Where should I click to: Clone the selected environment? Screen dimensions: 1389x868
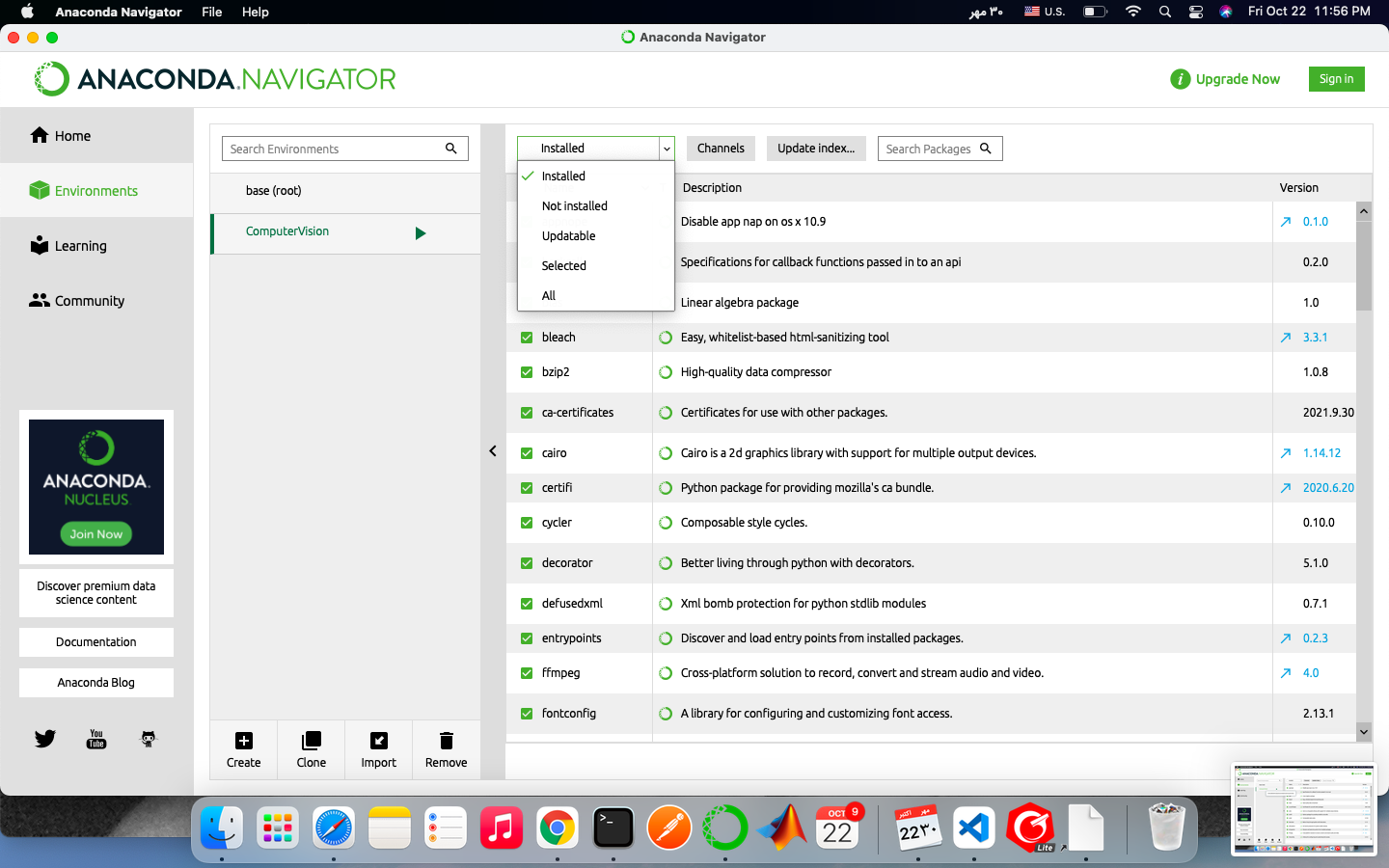[x=312, y=749]
